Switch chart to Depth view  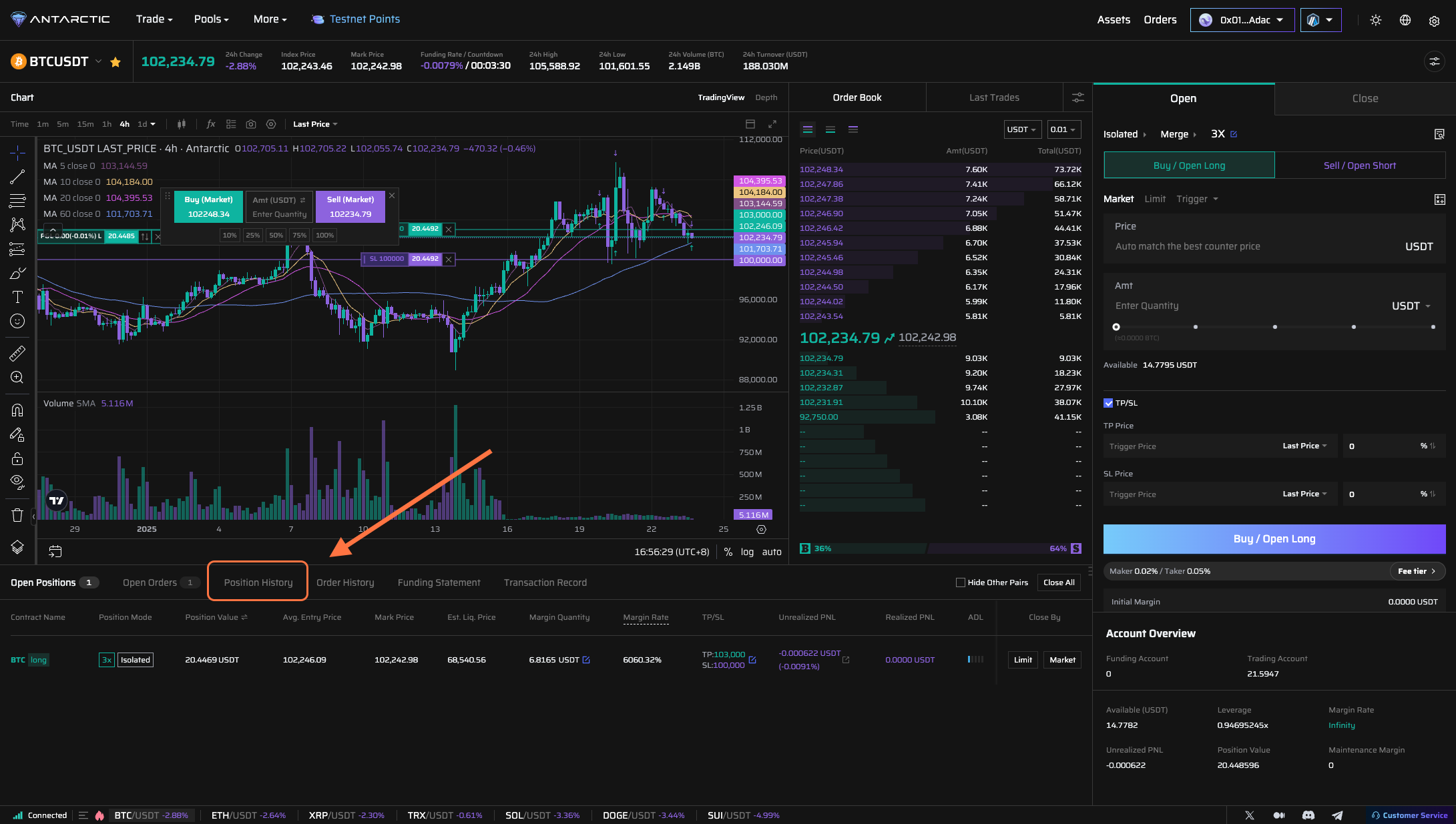click(766, 97)
